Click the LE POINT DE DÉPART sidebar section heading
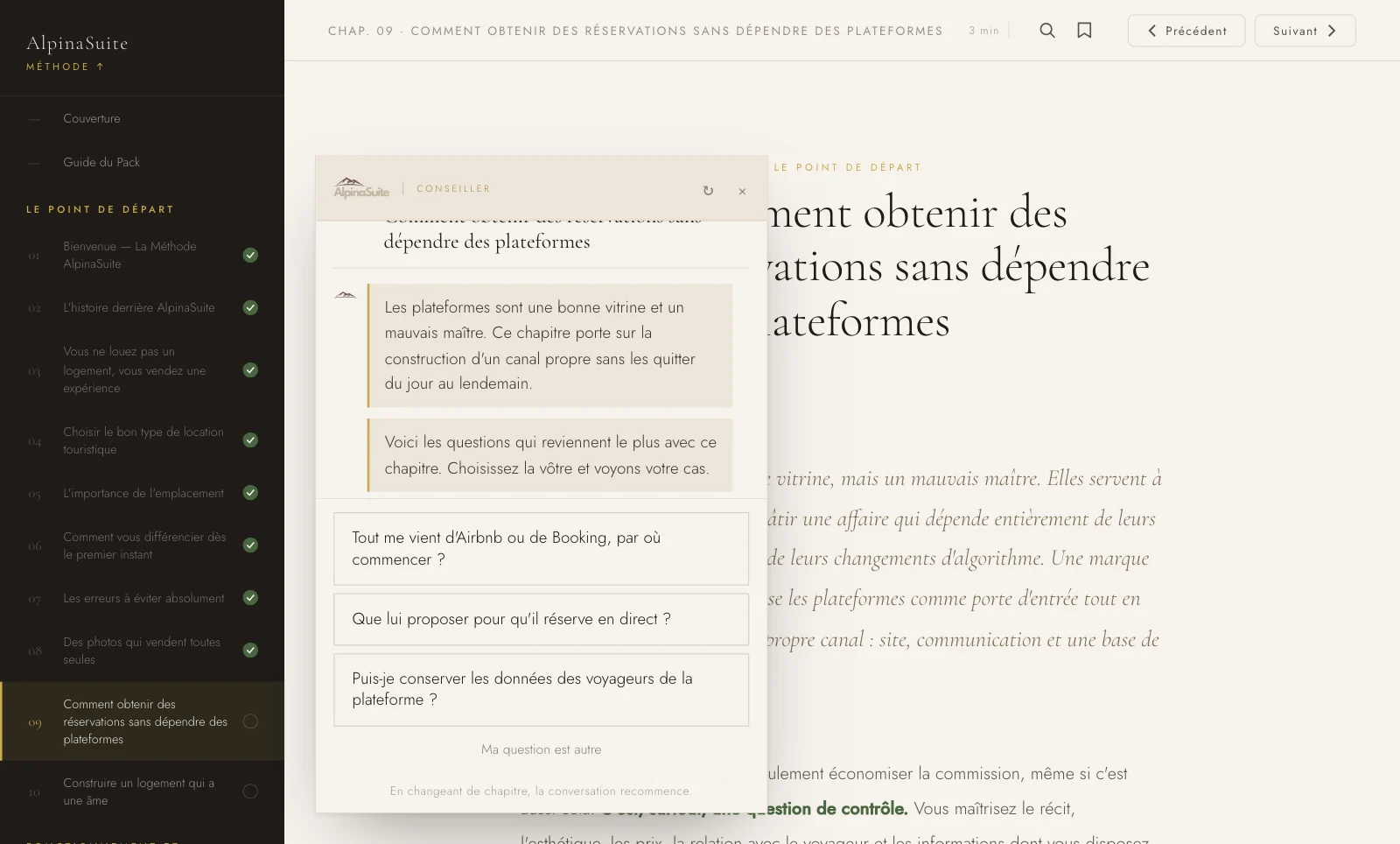Viewport: 1400px width, 844px height. pyautogui.click(x=100, y=209)
